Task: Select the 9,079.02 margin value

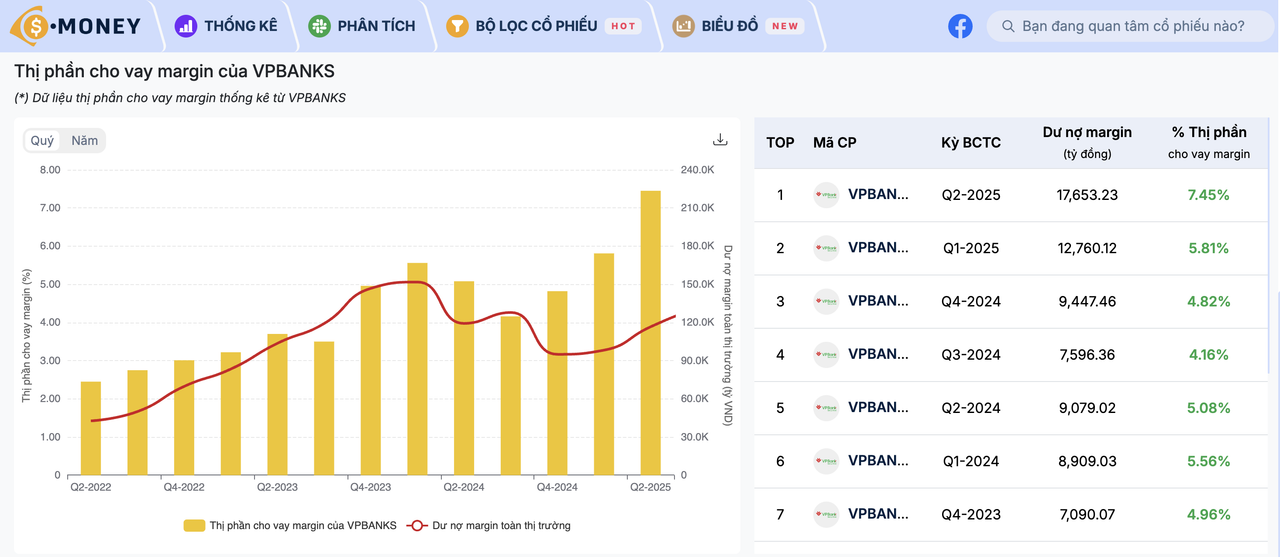Action: click(1087, 408)
